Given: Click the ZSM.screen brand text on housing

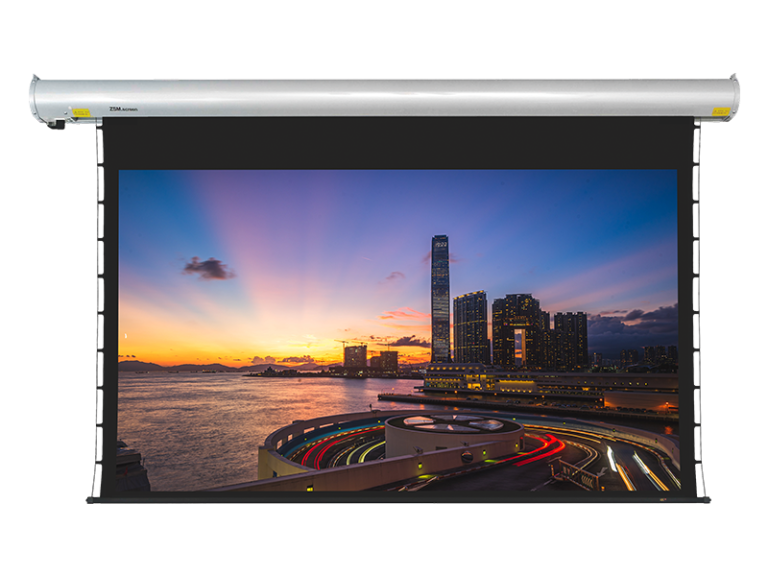Looking at the screenshot, I should click(123, 109).
